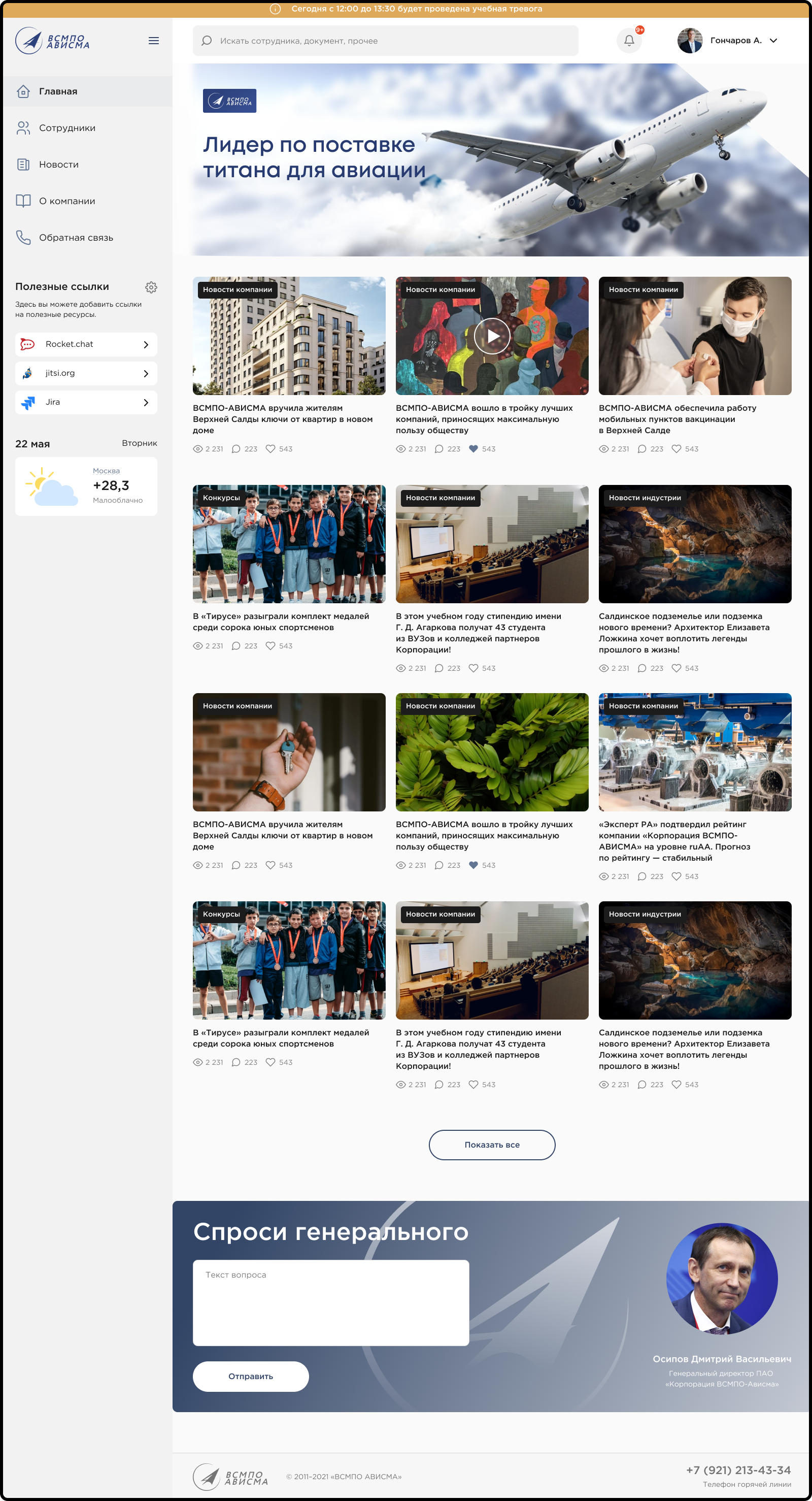Viewport: 812px width, 1501px height.
Task: Click the Текст вопроса text area
Action: [331, 1302]
